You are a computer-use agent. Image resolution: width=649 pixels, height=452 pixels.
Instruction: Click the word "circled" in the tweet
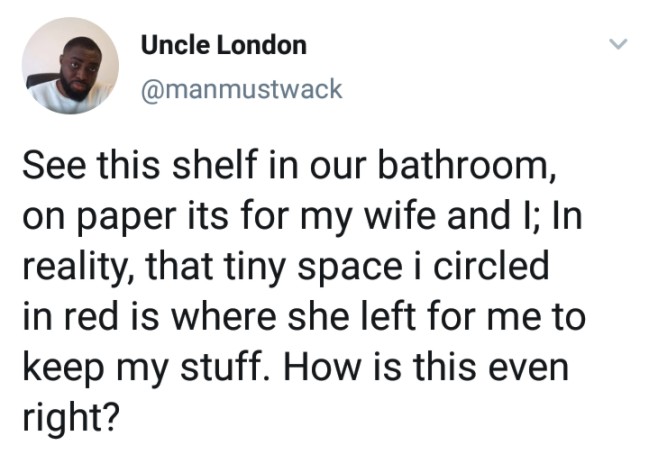491,266
